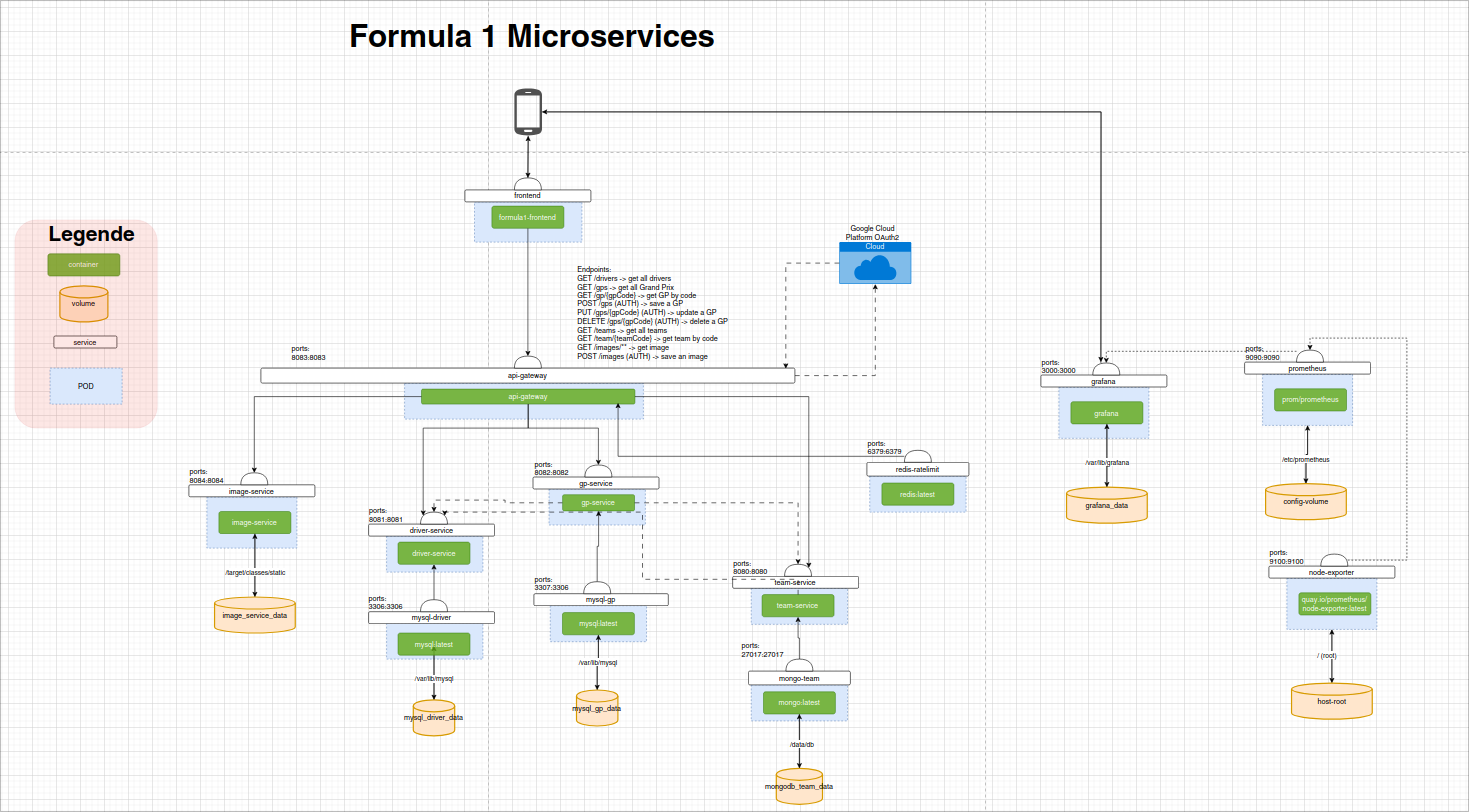Select the "/target/classes/static" path label
This screenshot has width=1469, height=812.
254,573
